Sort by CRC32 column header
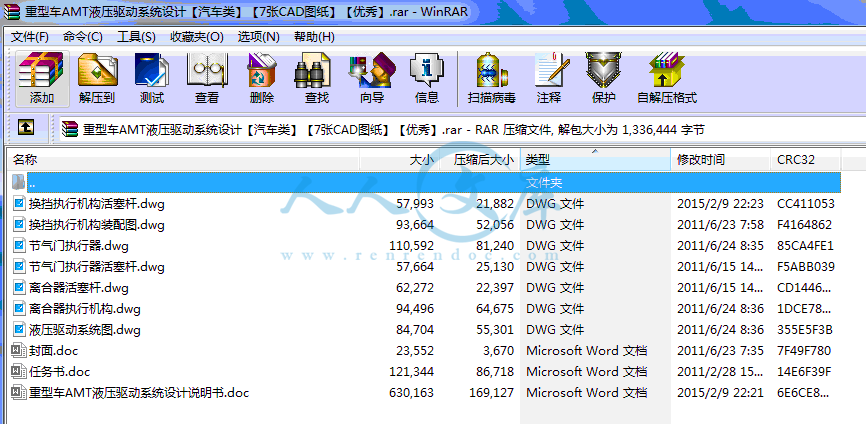 click(806, 160)
